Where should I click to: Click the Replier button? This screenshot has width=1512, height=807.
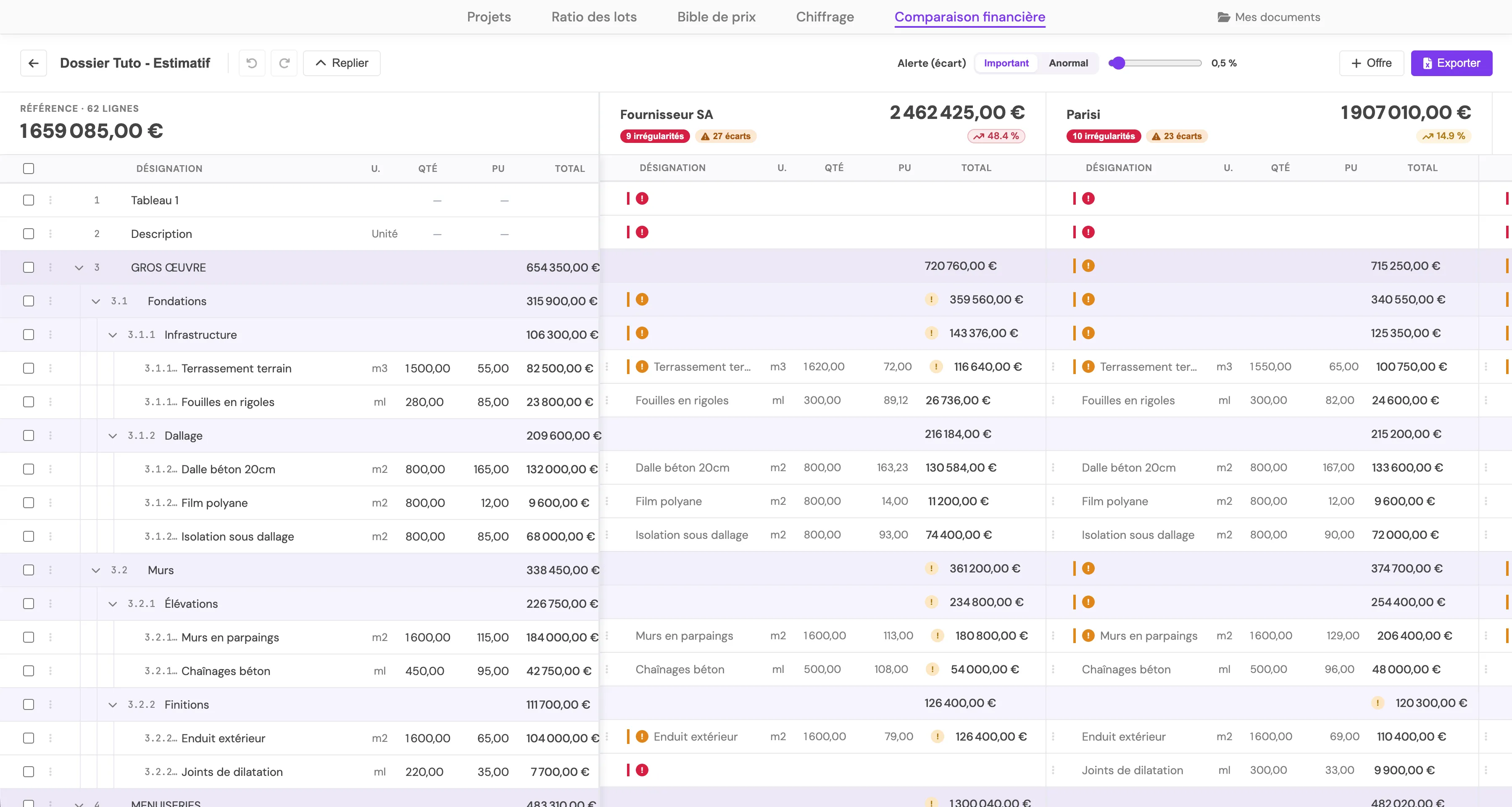pyautogui.click(x=342, y=63)
